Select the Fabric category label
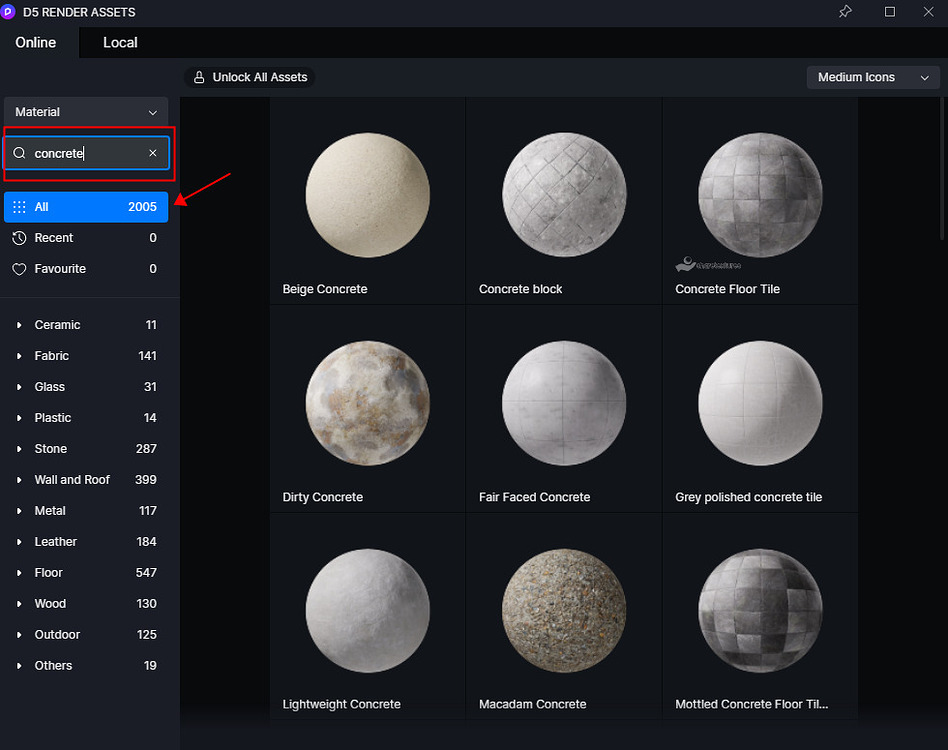 click(51, 356)
